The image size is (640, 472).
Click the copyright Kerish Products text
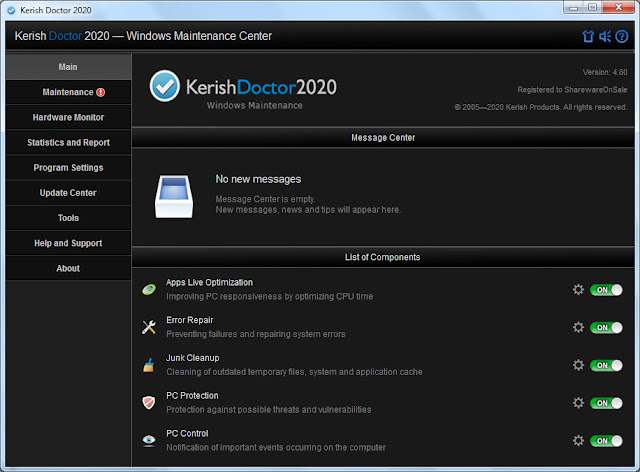pyautogui.click(x=540, y=107)
